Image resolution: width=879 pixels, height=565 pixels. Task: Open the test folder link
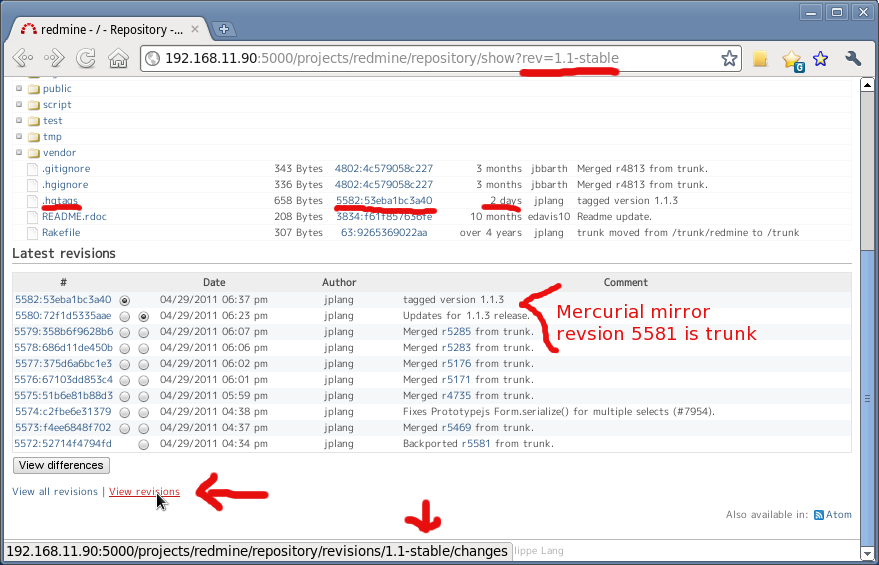point(53,121)
